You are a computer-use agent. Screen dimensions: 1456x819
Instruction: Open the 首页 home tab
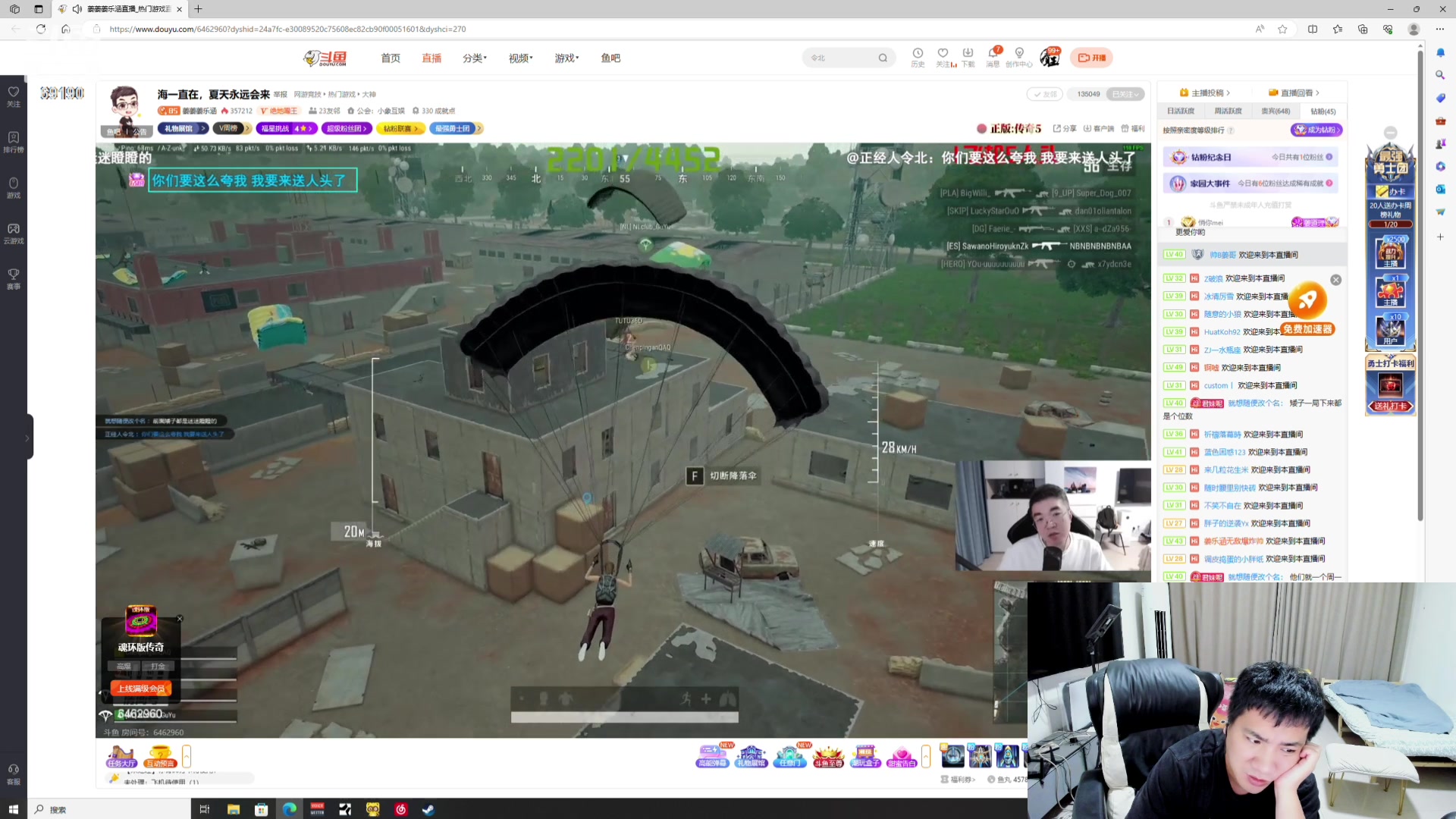pyautogui.click(x=391, y=58)
